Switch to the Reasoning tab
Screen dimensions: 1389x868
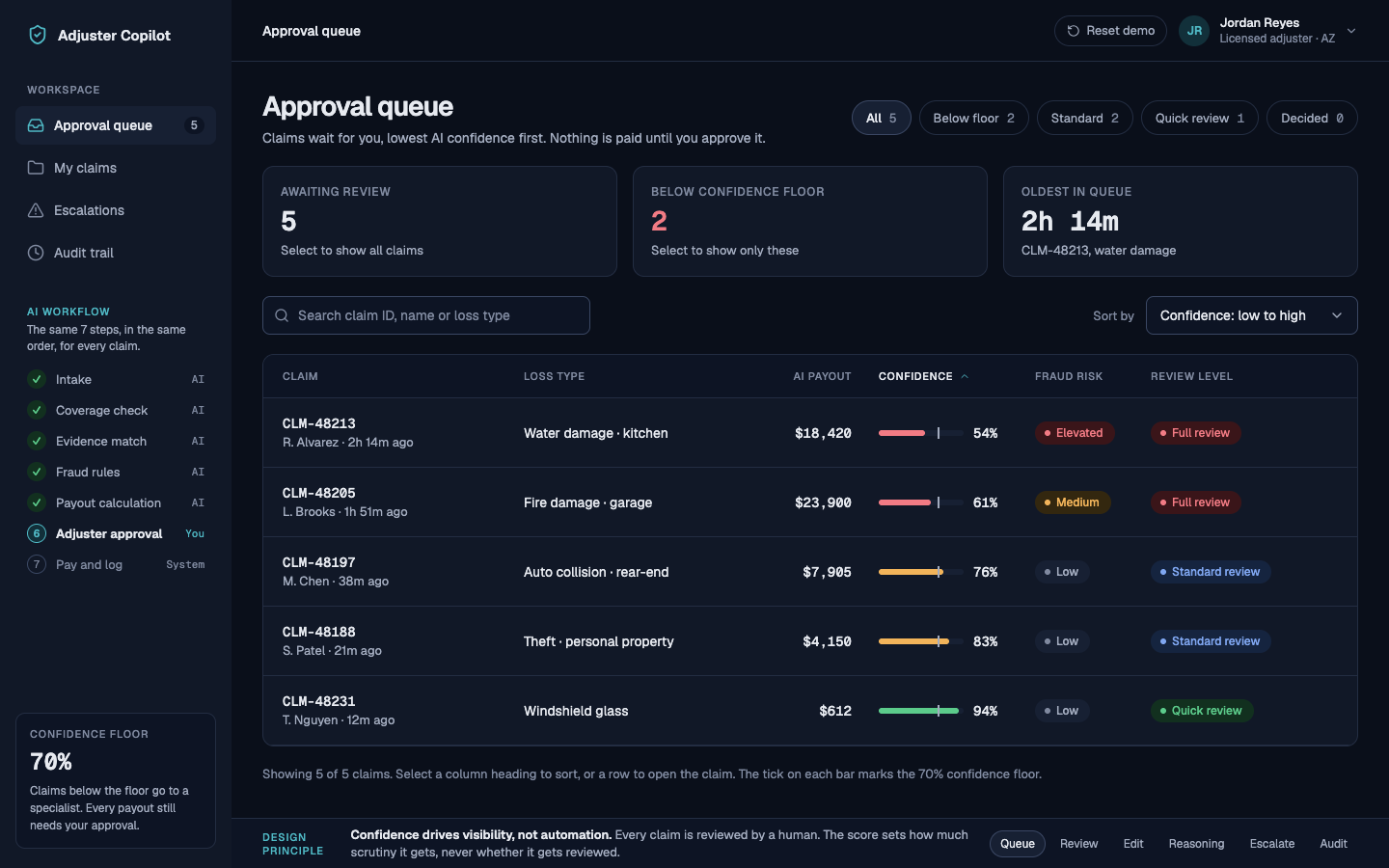point(1196,844)
